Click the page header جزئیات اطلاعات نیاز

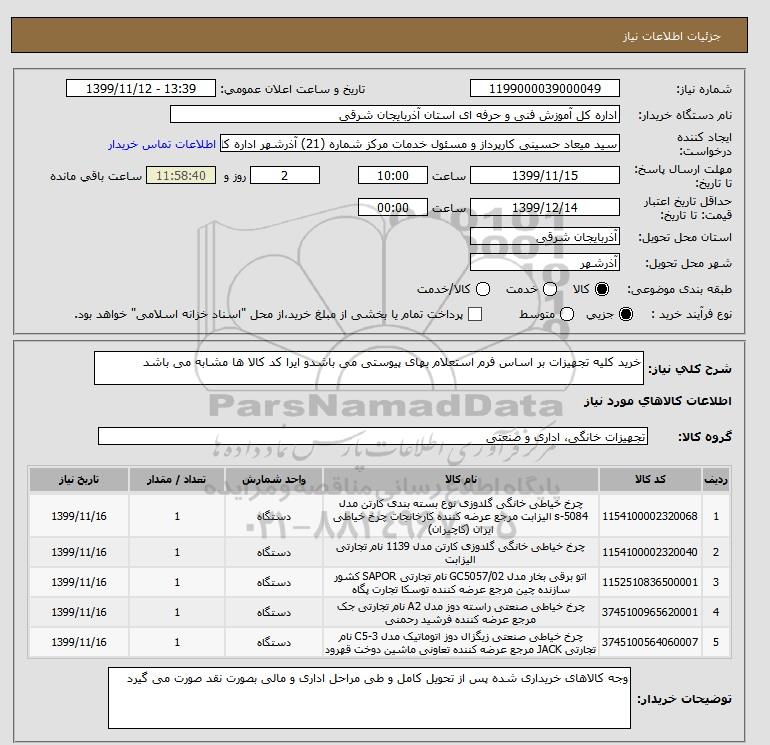pyautogui.click(x=671, y=36)
